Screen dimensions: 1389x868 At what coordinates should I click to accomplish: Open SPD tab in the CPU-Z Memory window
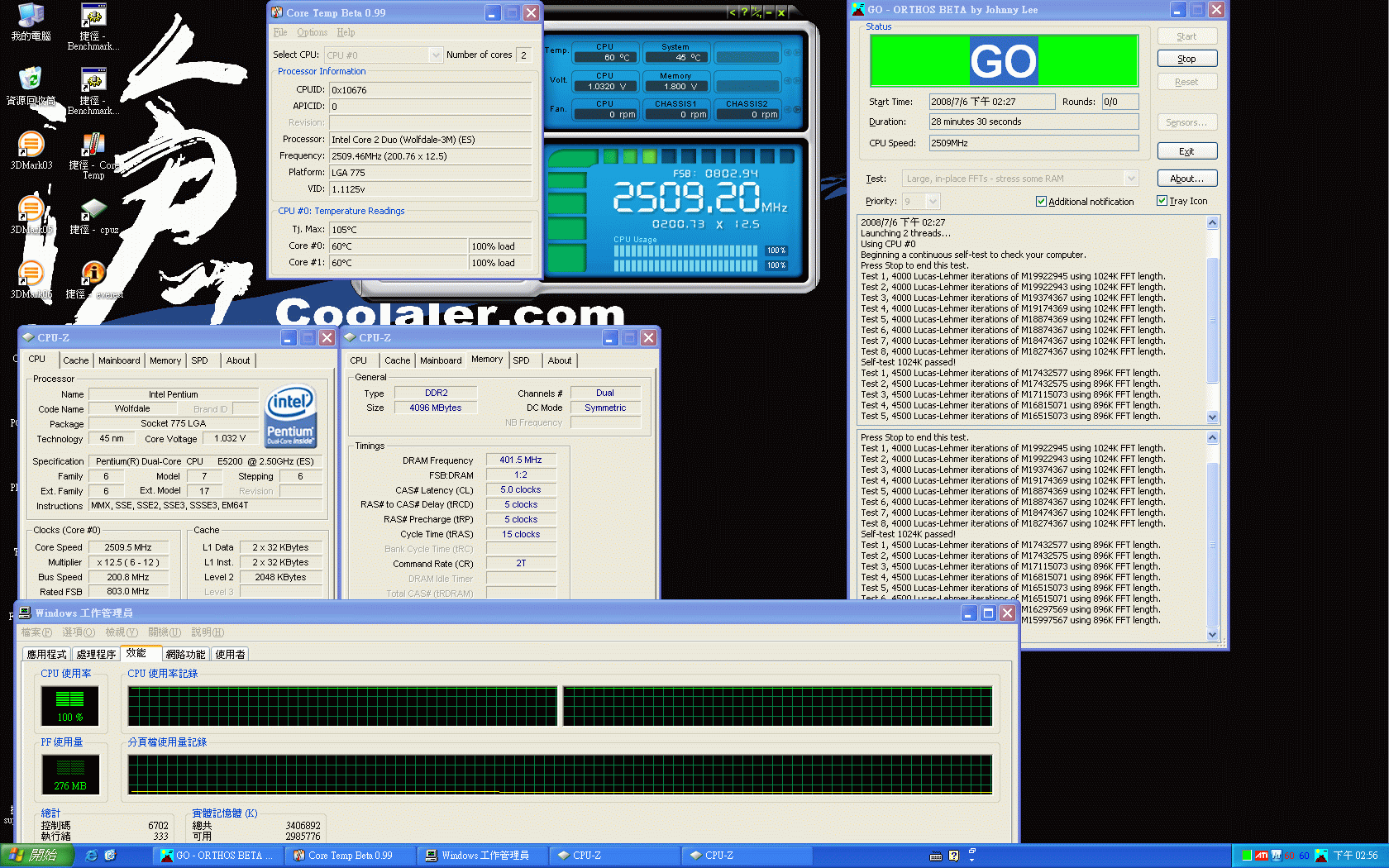click(521, 360)
